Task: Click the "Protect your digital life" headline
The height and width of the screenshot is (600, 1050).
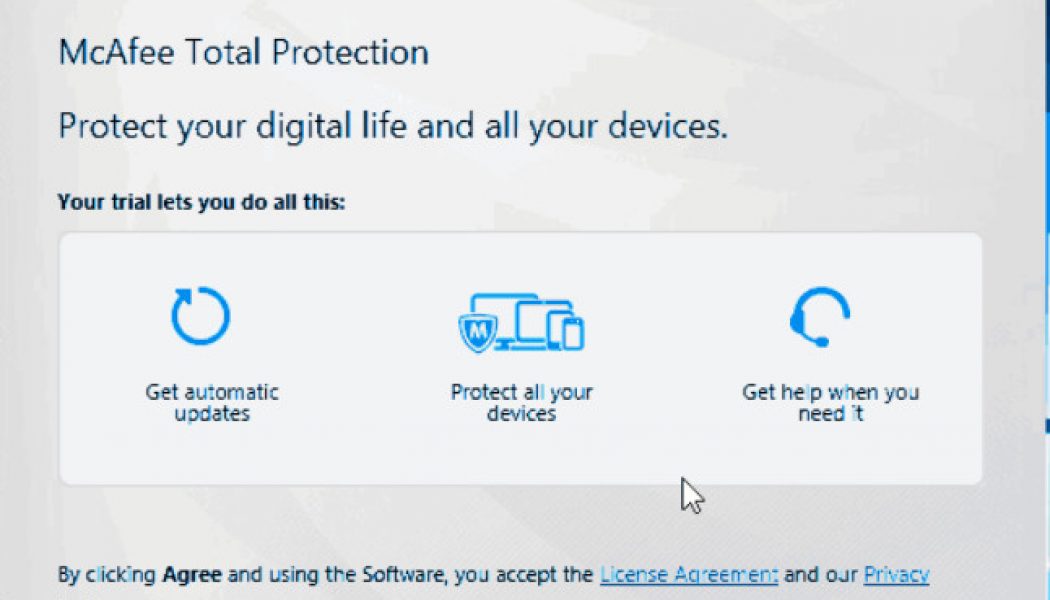Action: pos(393,127)
